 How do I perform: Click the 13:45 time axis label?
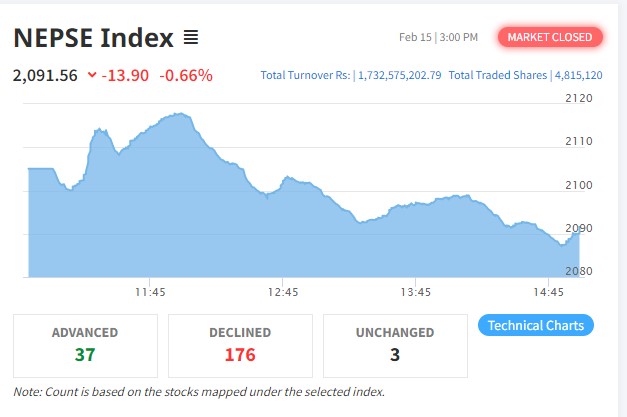click(415, 292)
